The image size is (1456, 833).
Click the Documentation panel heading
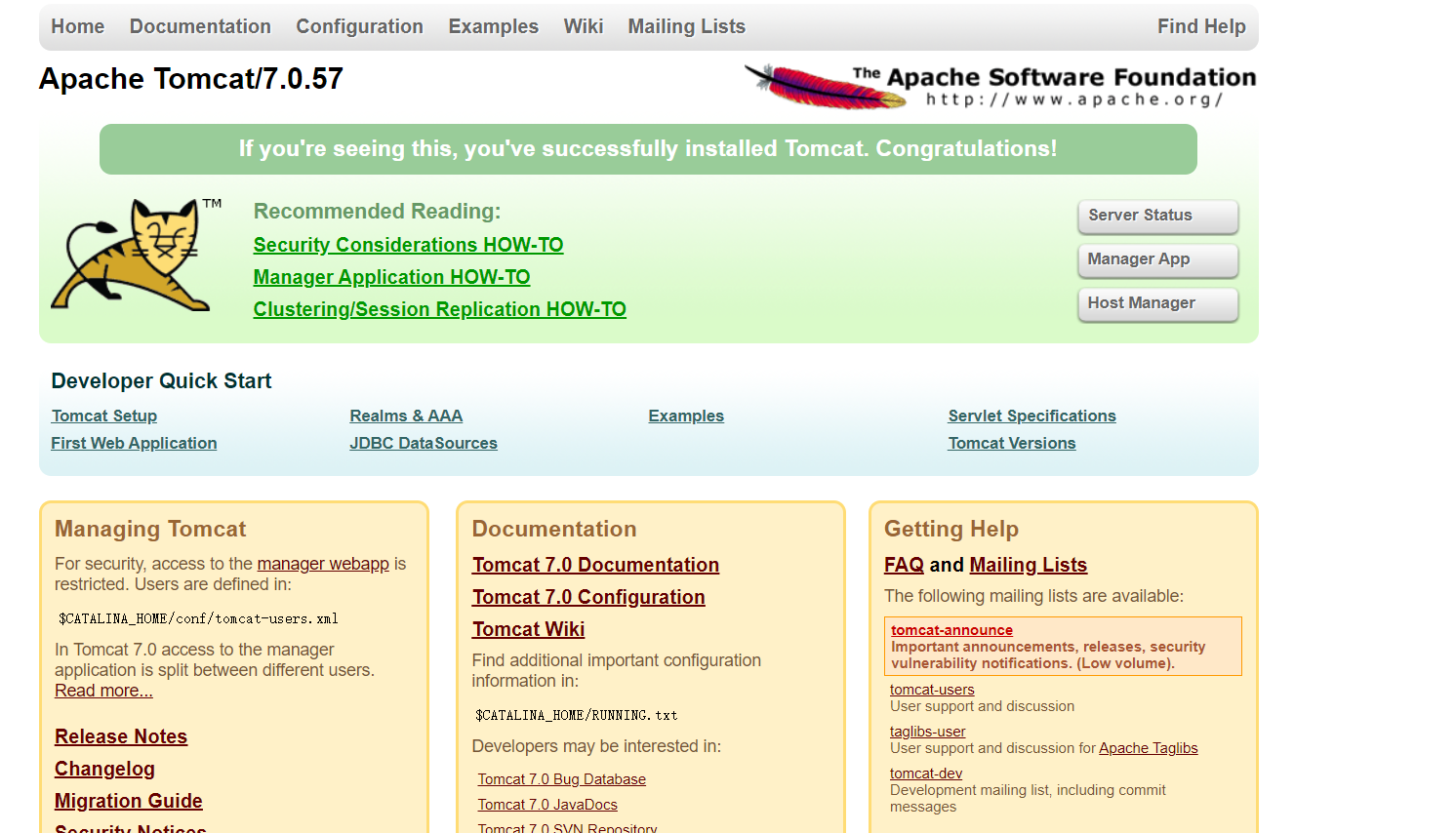[x=554, y=529]
